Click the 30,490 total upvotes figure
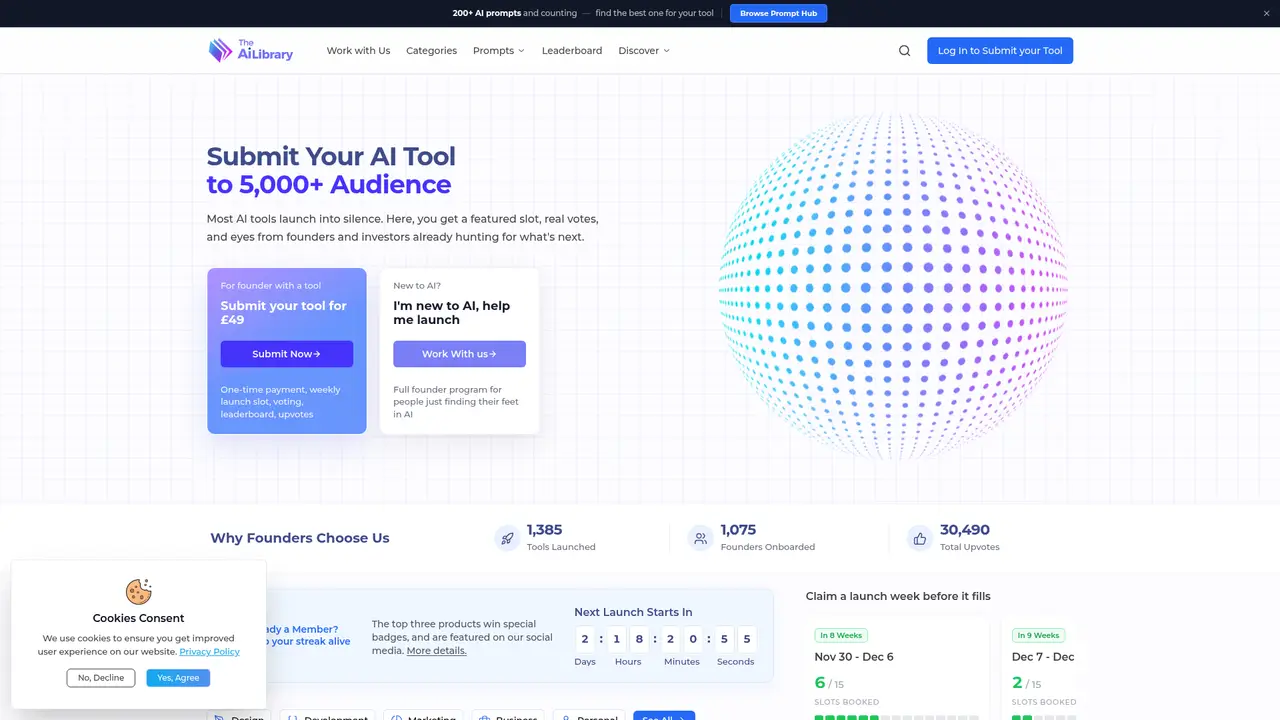This screenshot has width=1280, height=720. click(x=965, y=530)
